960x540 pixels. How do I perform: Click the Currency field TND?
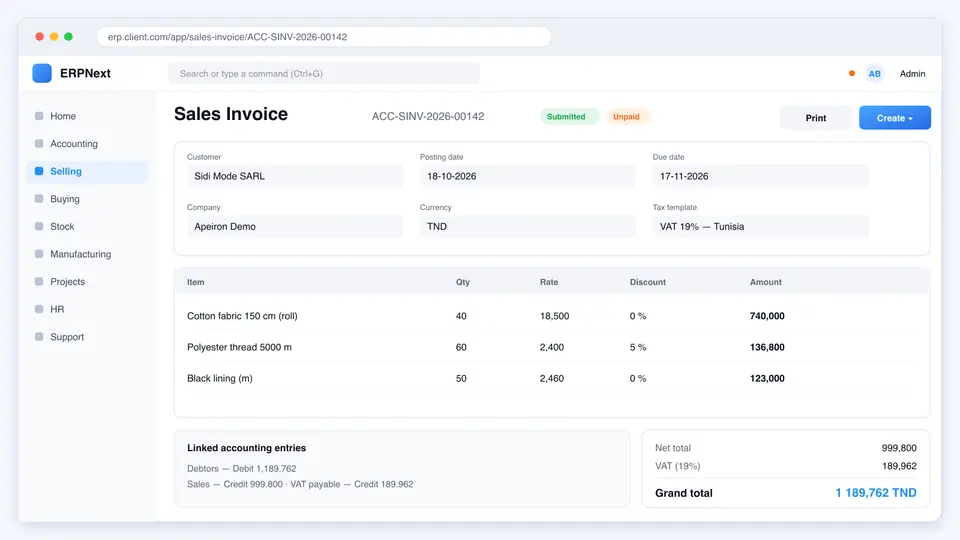[x=528, y=226]
